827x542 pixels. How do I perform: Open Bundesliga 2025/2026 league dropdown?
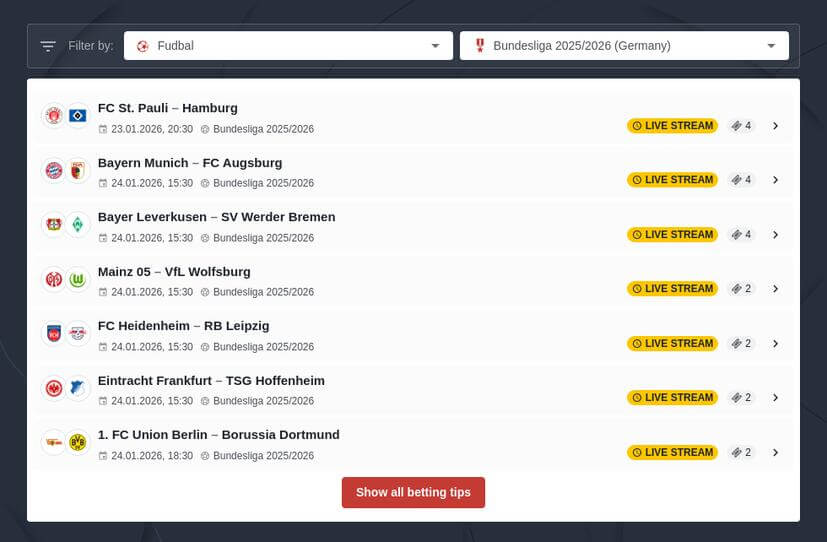pyautogui.click(x=624, y=46)
